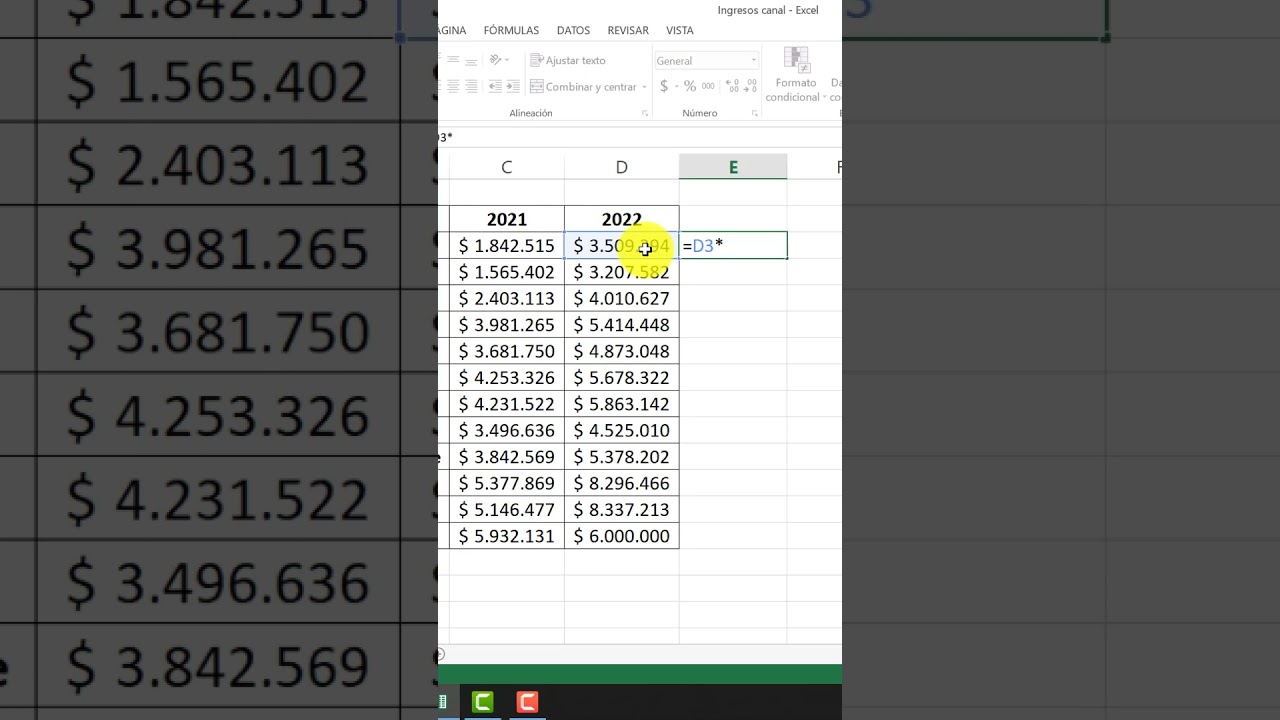Select cell with $ 4.010.627

coord(622,298)
